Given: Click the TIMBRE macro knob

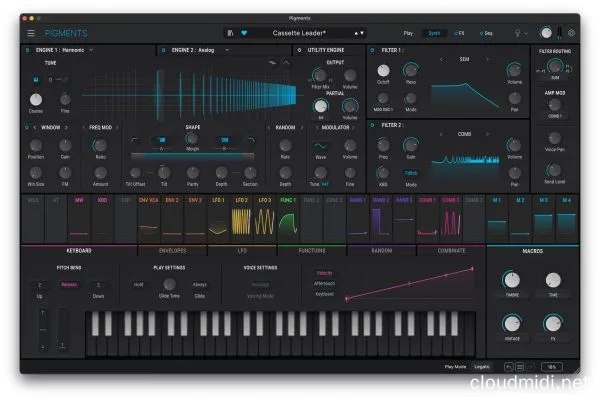Looking at the screenshot, I should tap(511, 281).
